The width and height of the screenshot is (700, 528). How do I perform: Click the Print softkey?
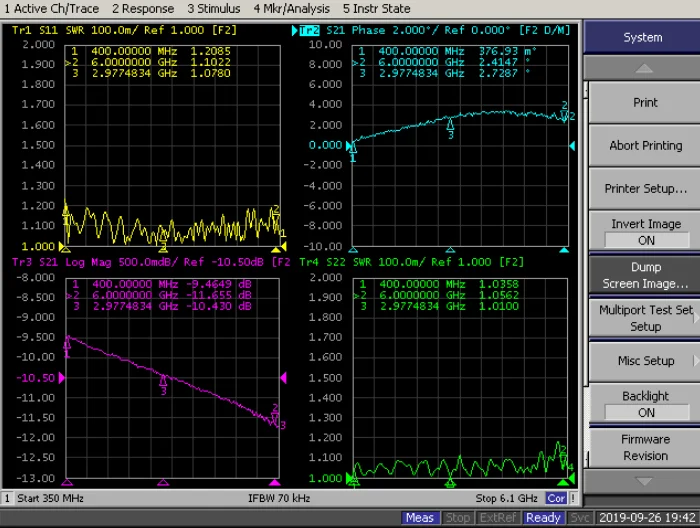[x=645, y=103]
